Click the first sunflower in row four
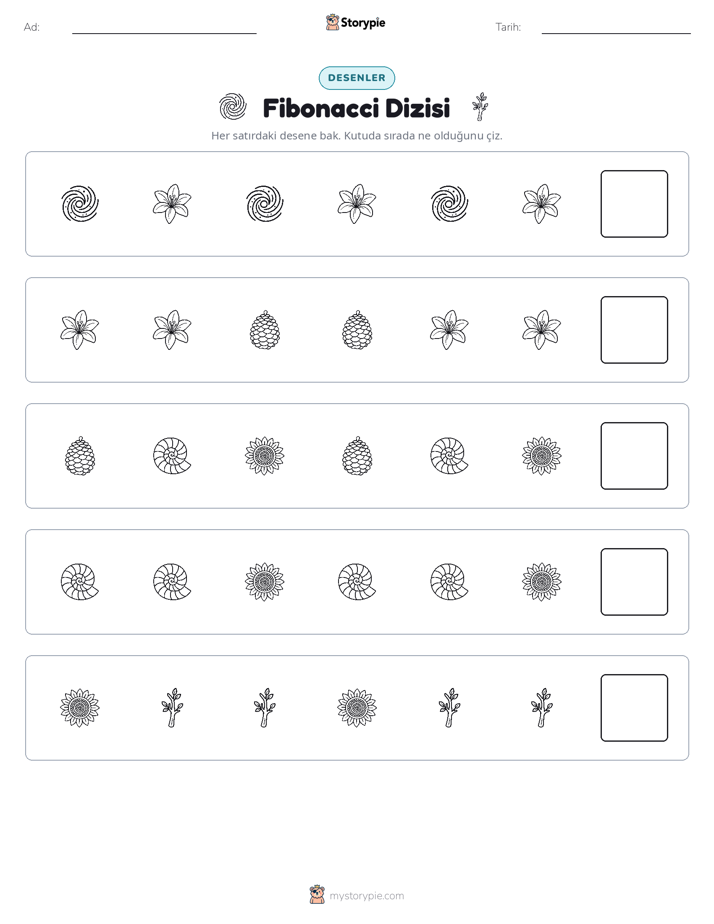This screenshot has height=924, width=714. point(265,582)
